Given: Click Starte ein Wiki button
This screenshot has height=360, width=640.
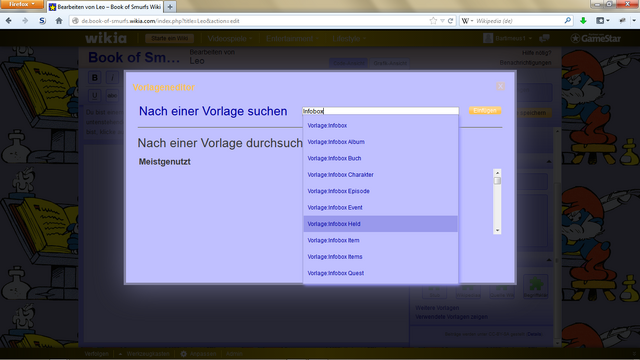Looking at the screenshot, I should pyautogui.click(x=169, y=38).
